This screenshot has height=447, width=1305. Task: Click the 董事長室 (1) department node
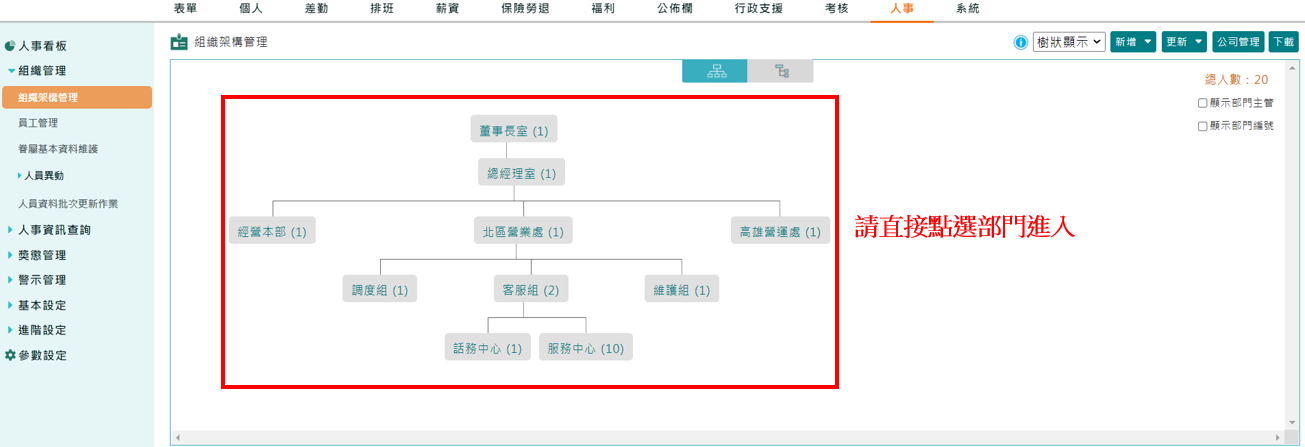(x=514, y=130)
